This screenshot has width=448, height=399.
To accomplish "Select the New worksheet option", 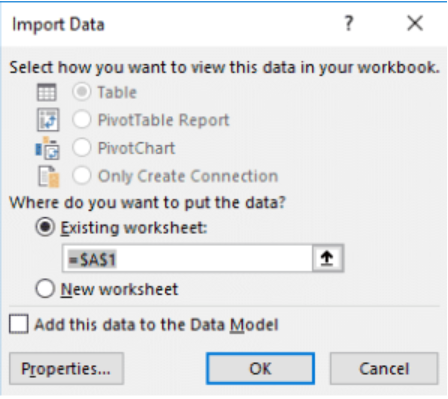I will pos(45,289).
